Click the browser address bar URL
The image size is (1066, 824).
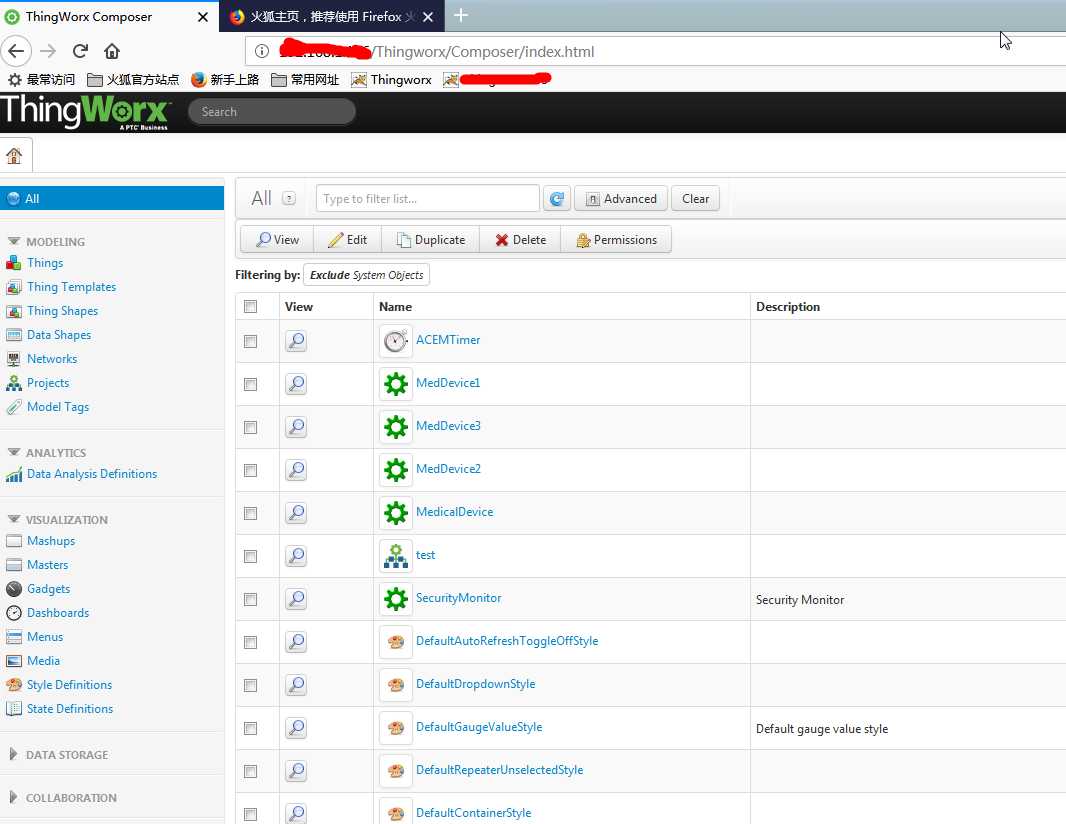pos(485,52)
